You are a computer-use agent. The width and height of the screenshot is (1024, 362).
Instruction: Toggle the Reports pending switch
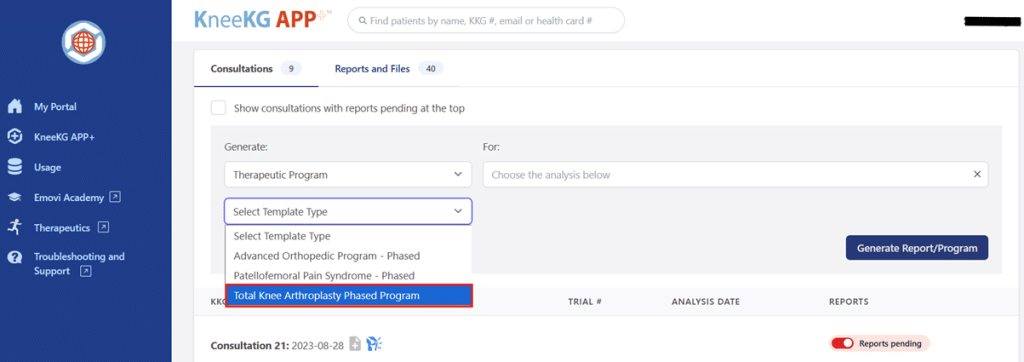[x=843, y=344]
